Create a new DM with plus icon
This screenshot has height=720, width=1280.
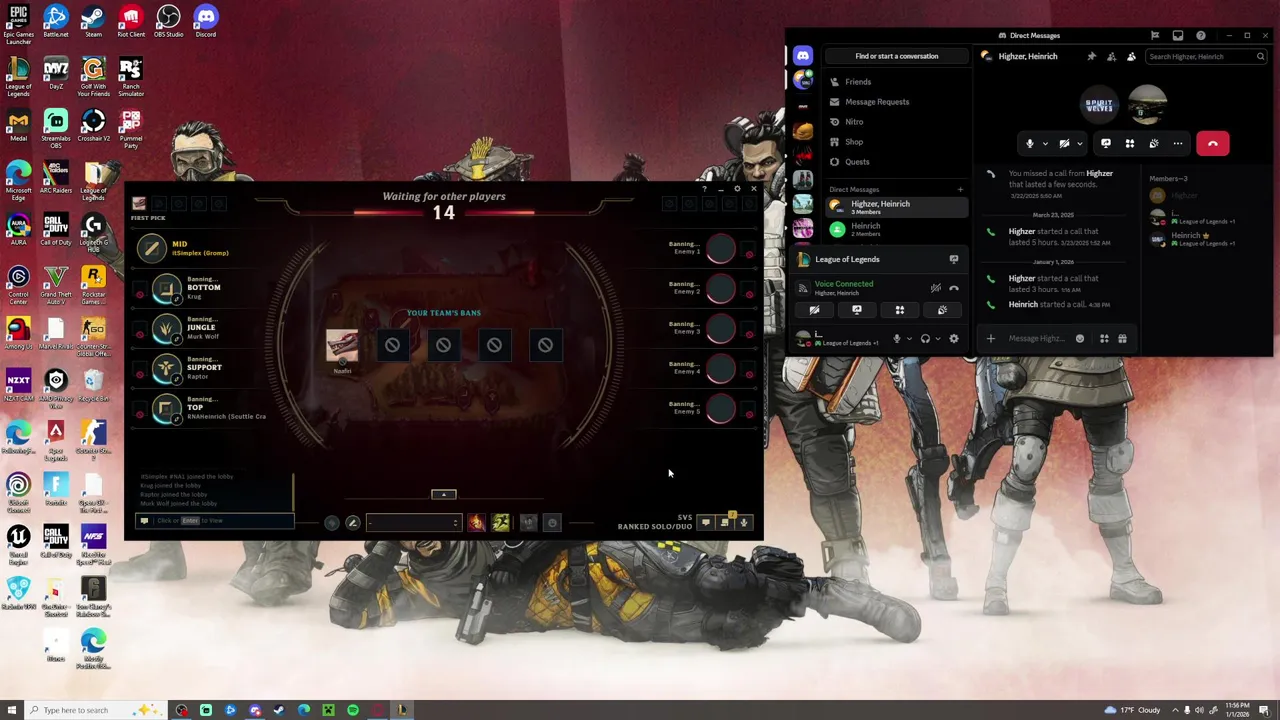point(960,189)
